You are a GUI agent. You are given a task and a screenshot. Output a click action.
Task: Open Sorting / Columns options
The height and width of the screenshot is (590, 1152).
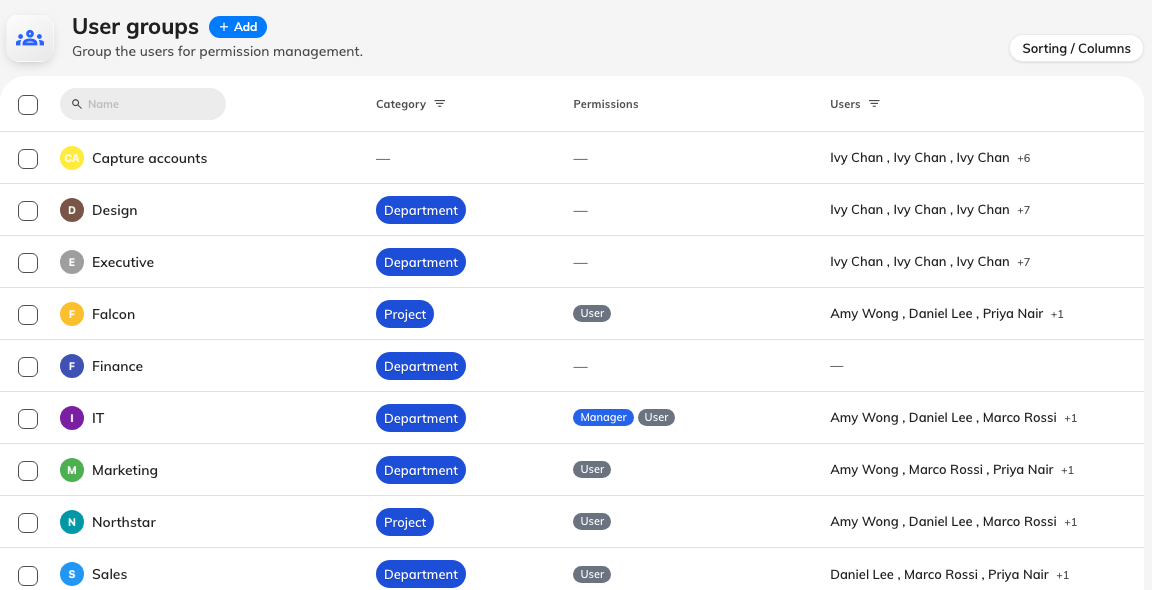point(1076,48)
